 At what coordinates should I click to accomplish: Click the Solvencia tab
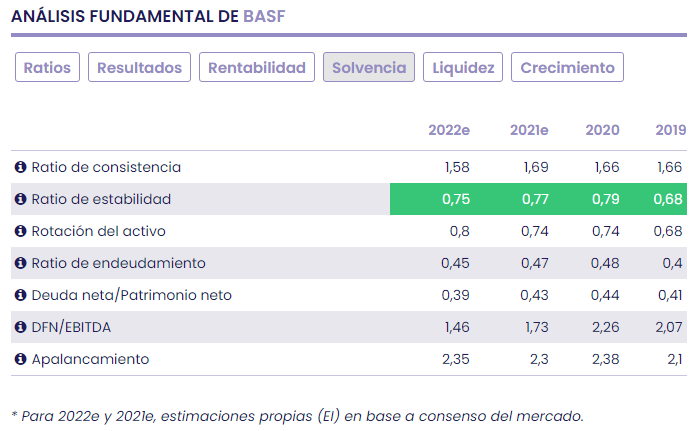pyautogui.click(x=369, y=68)
